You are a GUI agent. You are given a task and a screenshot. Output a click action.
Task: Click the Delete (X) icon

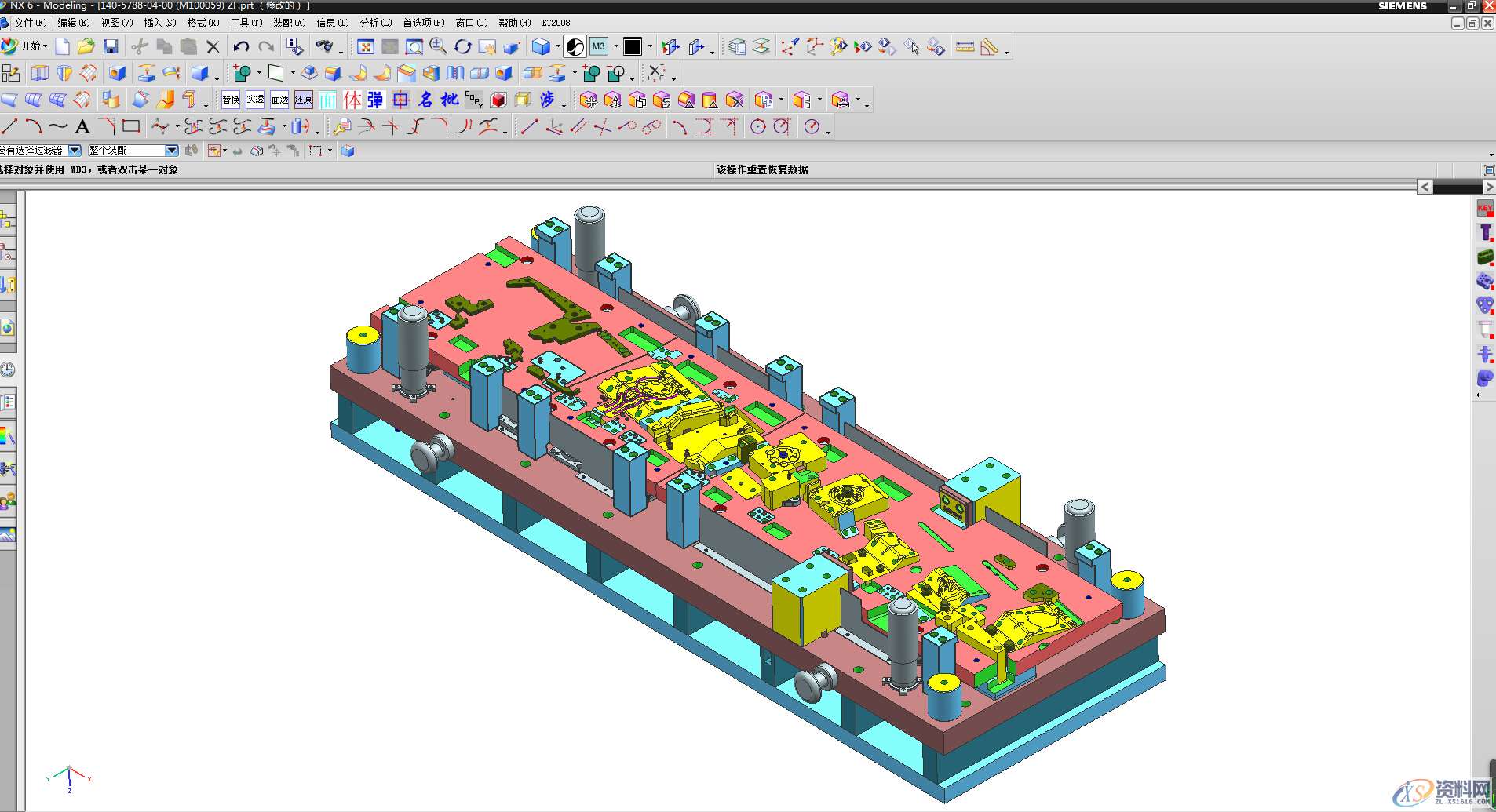tap(213, 47)
